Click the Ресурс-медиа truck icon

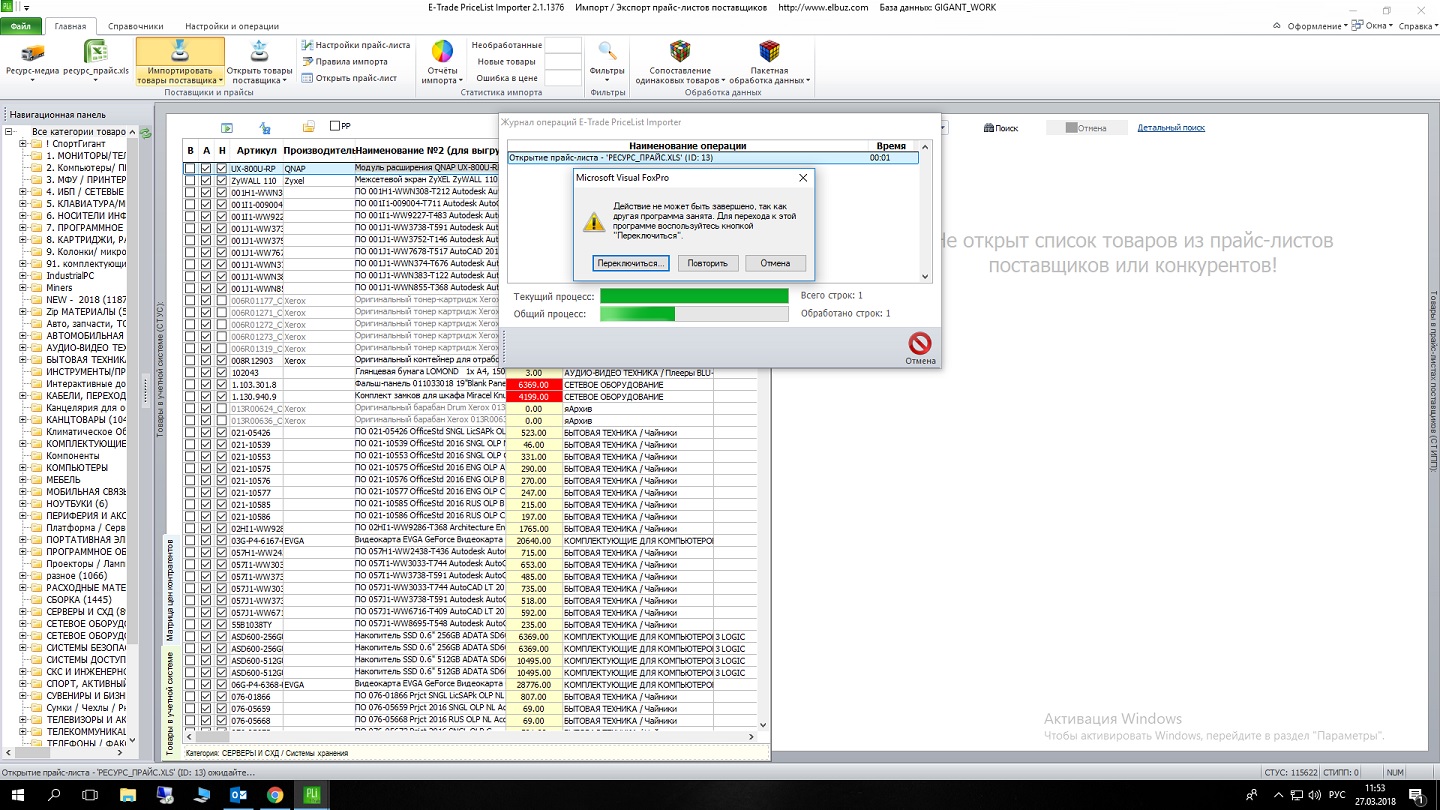[x=32, y=52]
